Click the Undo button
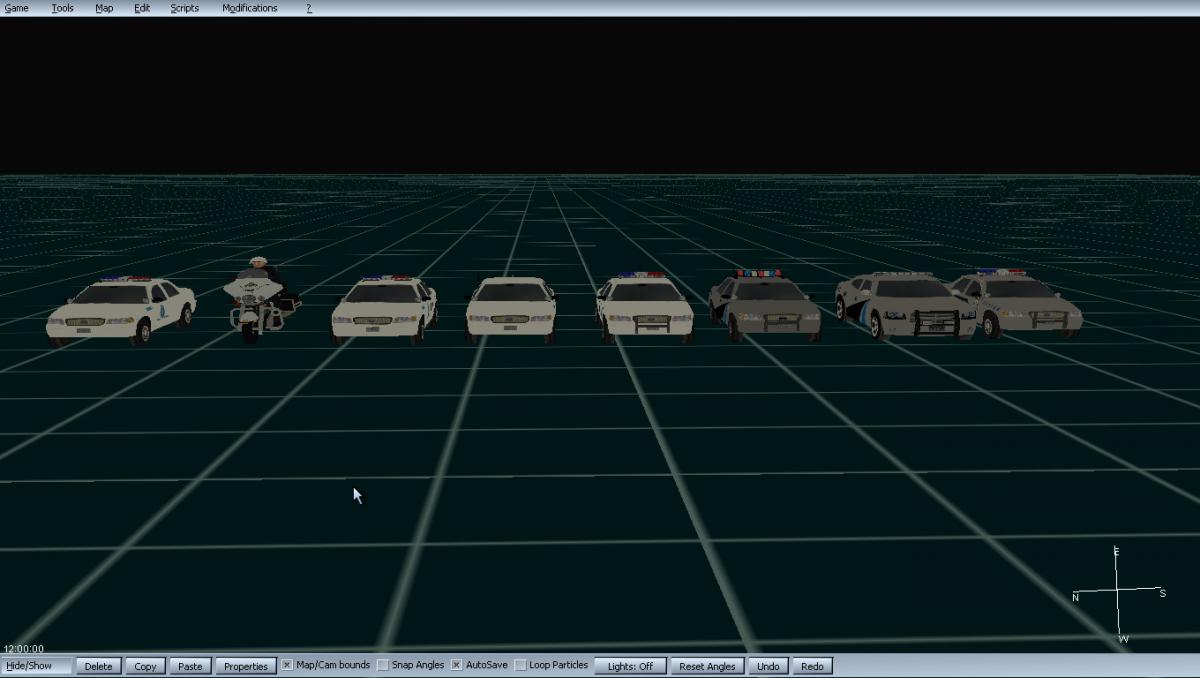Viewport: 1200px width, 678px height. click(768, 666)
